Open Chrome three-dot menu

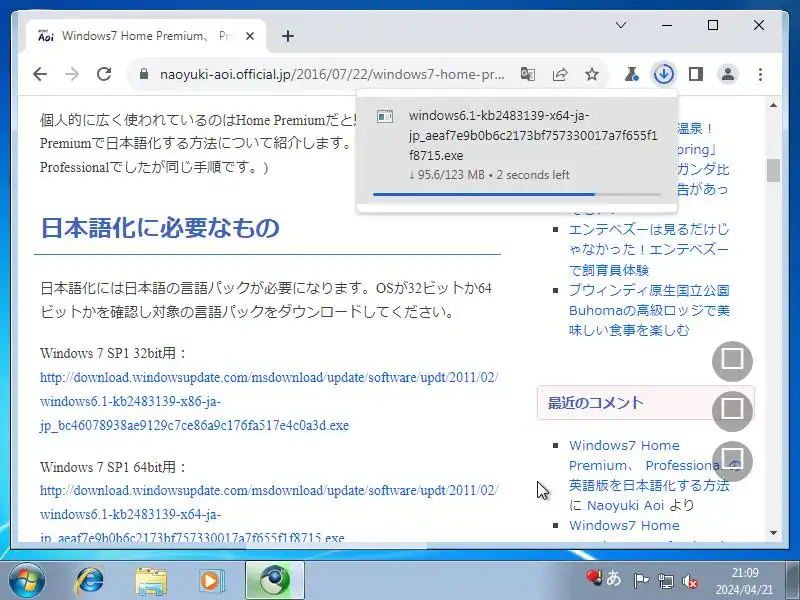[x=760, y=74]
